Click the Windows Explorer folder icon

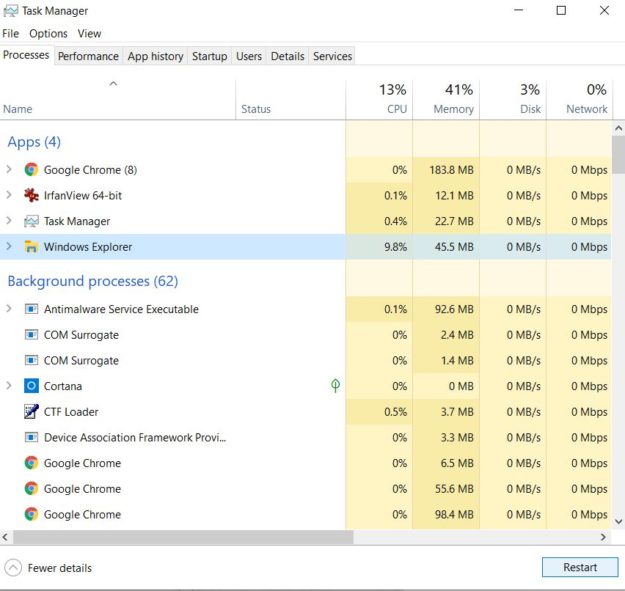click(31, 247)
